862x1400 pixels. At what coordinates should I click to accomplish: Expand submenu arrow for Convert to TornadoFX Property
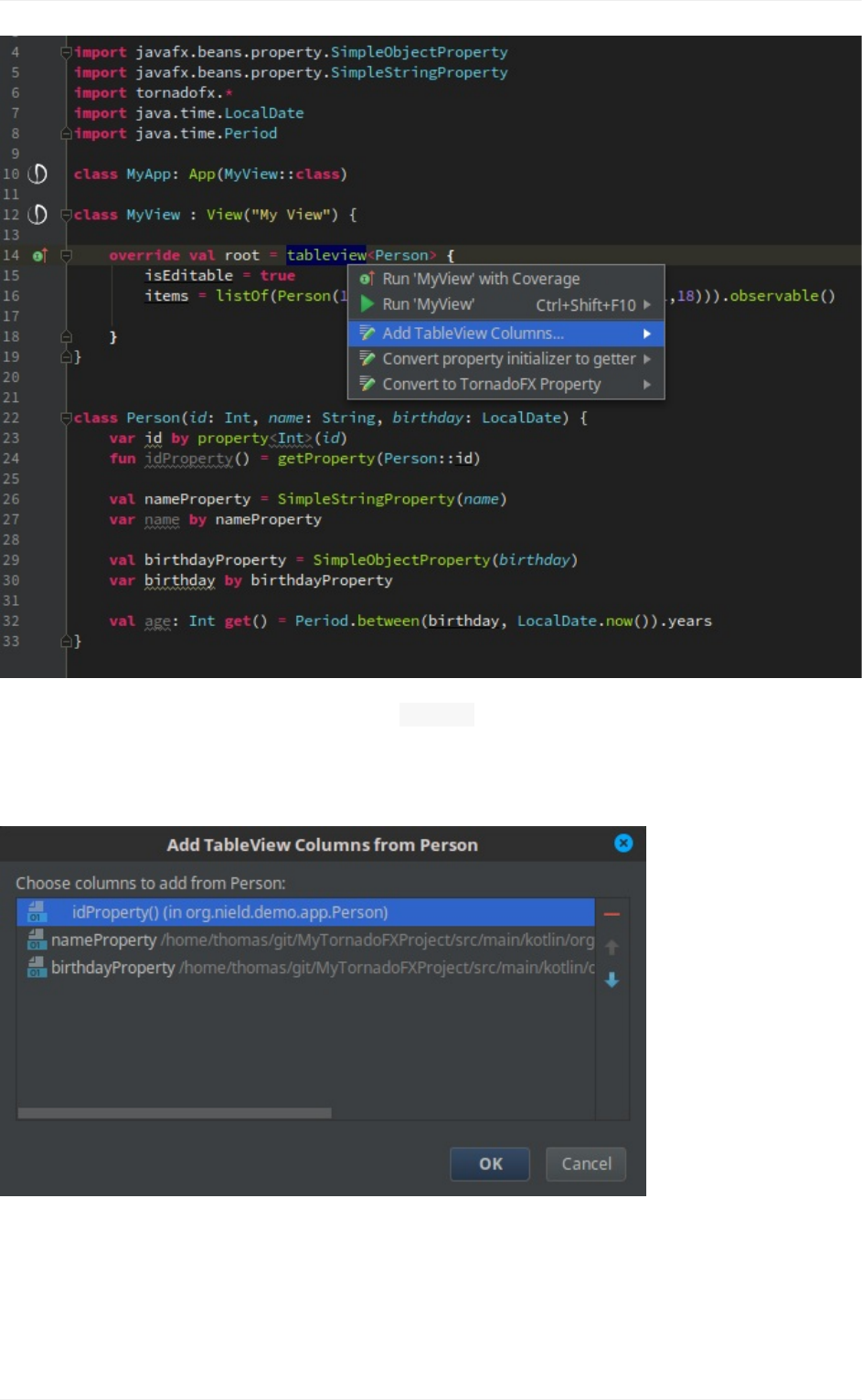click(647, 385)
